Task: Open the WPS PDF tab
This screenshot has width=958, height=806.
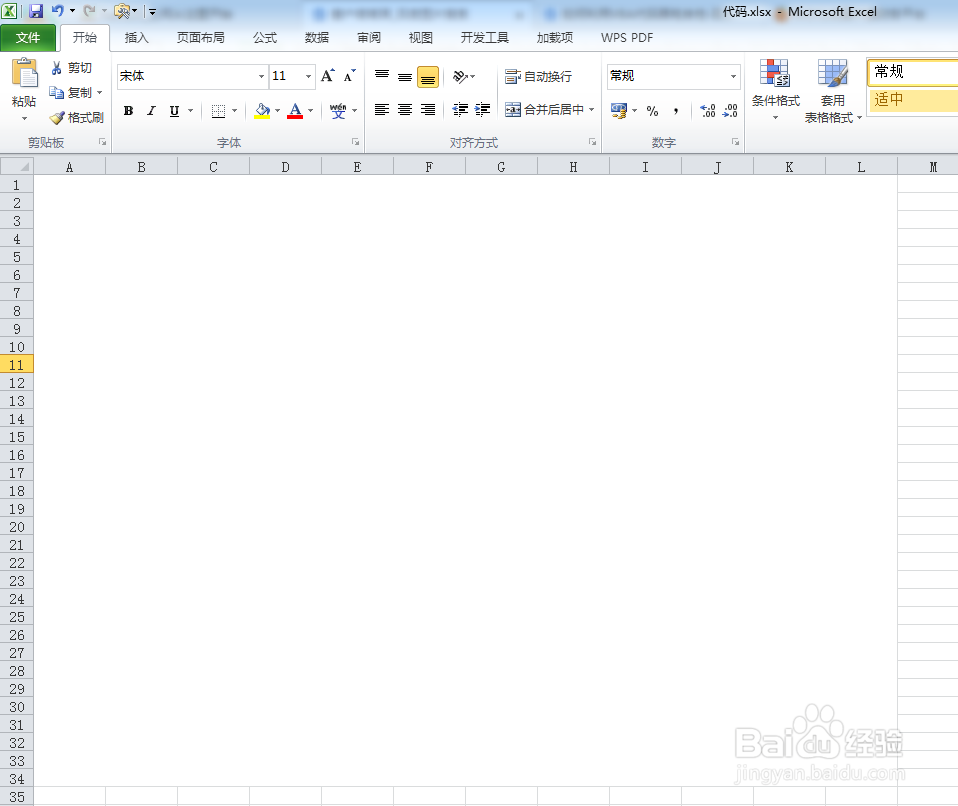Action: 627,38
